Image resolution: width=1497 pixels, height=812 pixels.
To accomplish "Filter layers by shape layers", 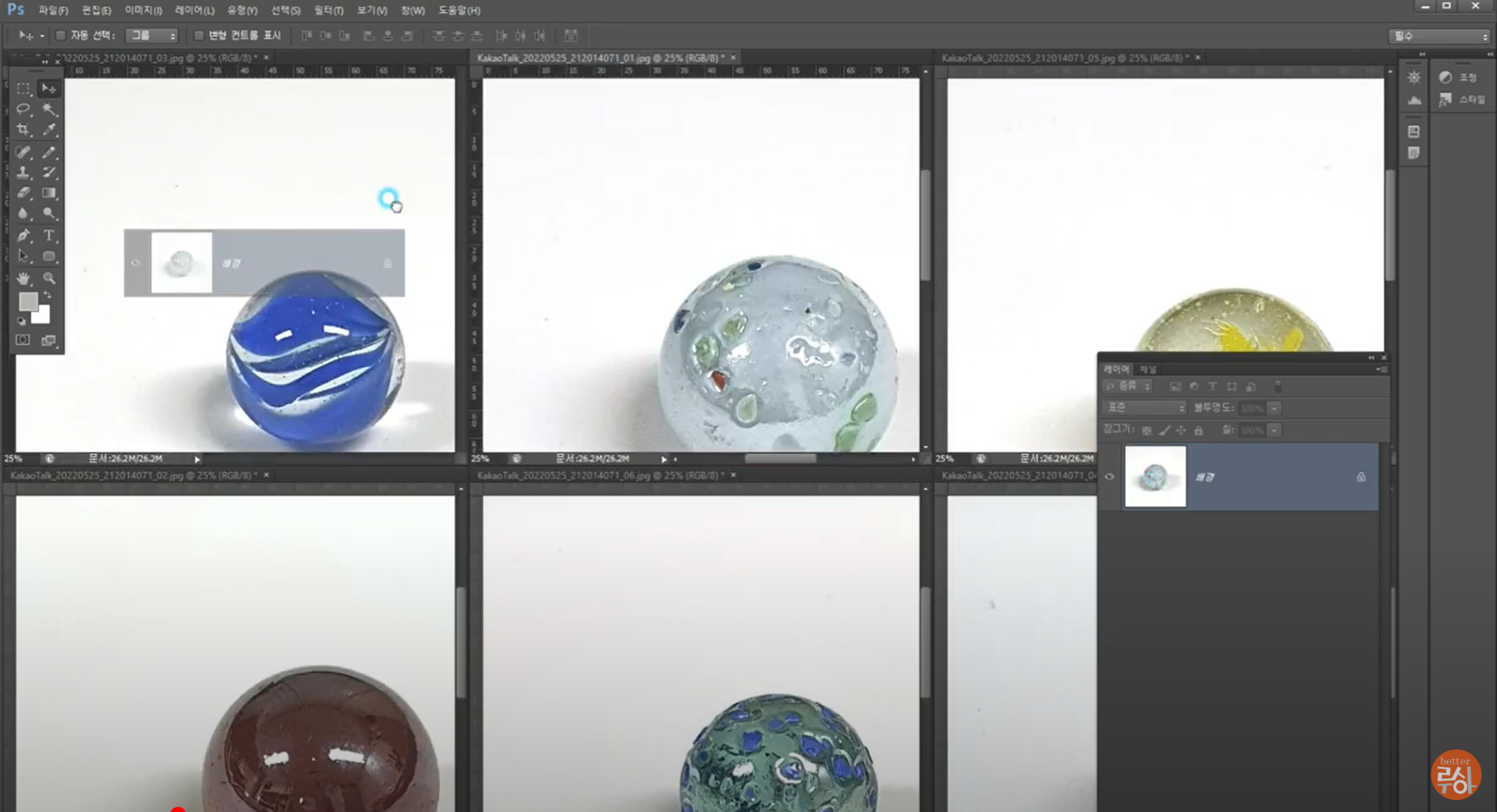I will click(x=1231, y=386).
